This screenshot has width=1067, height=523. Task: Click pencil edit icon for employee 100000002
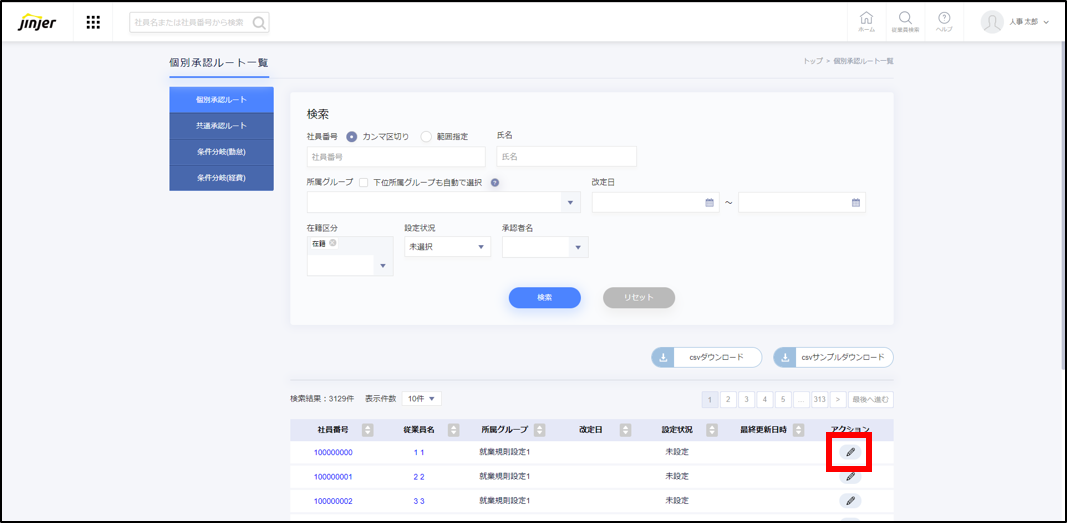coord(850,500)
